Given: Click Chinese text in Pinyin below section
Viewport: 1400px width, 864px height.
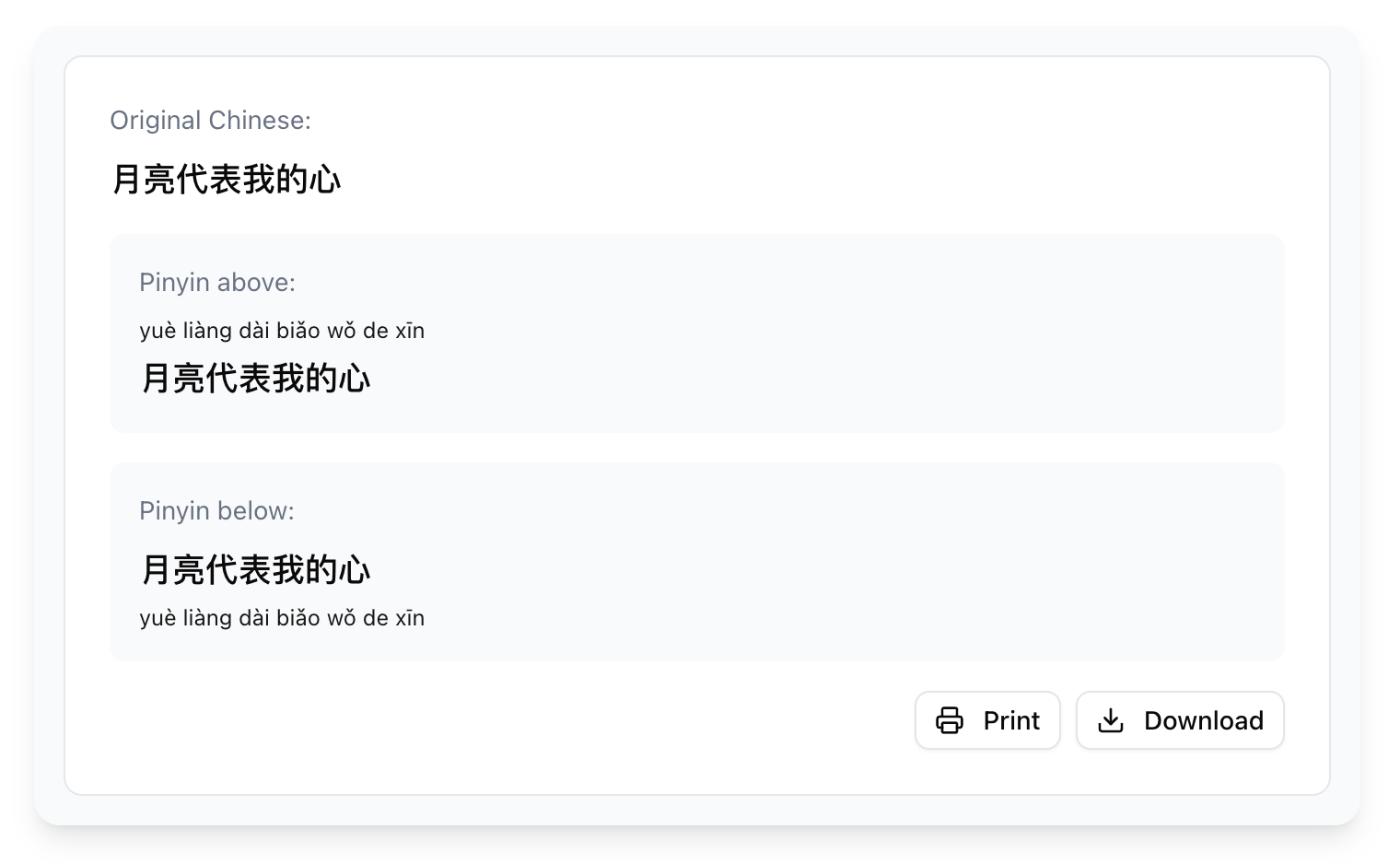Looking at the screenshot, I should (x=256, y=570).
